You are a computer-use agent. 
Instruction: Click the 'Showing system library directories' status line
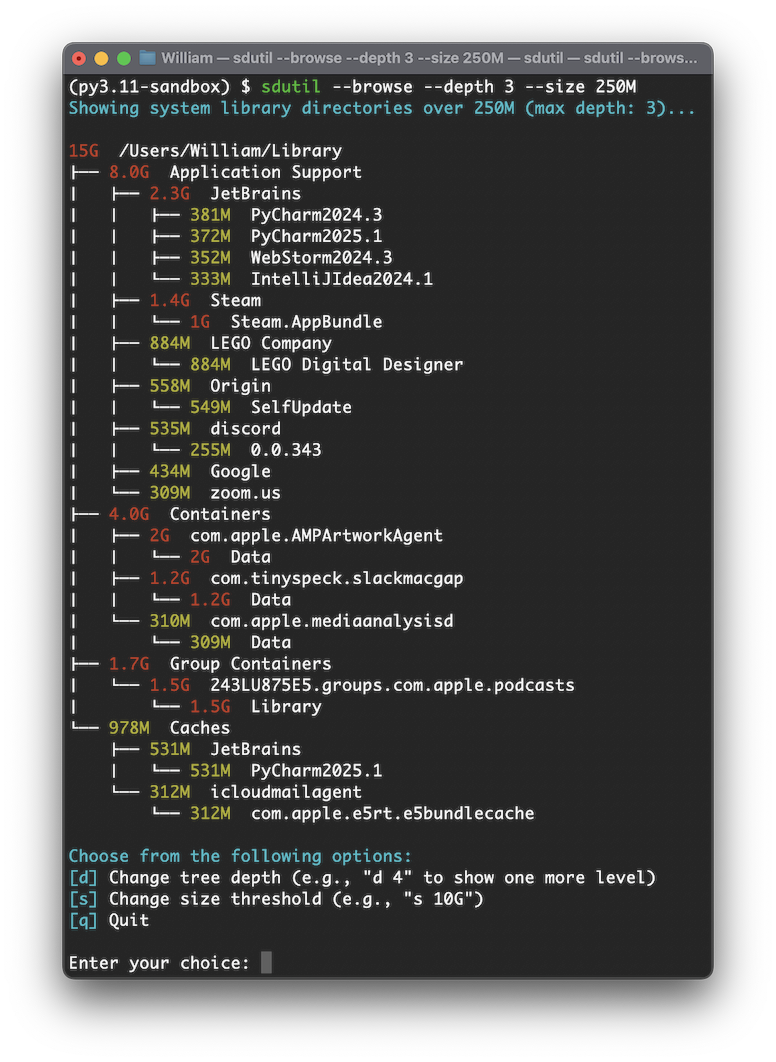point(382,108)
